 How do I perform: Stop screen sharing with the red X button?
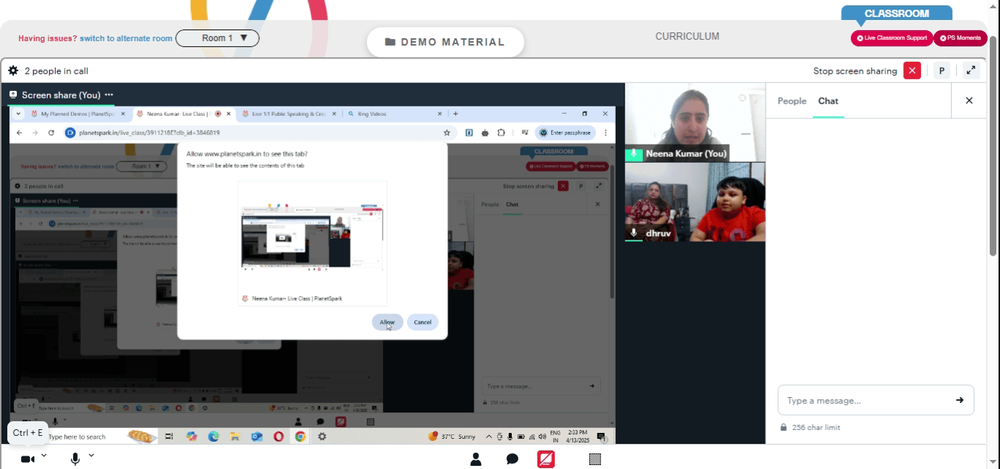(912, 71)
